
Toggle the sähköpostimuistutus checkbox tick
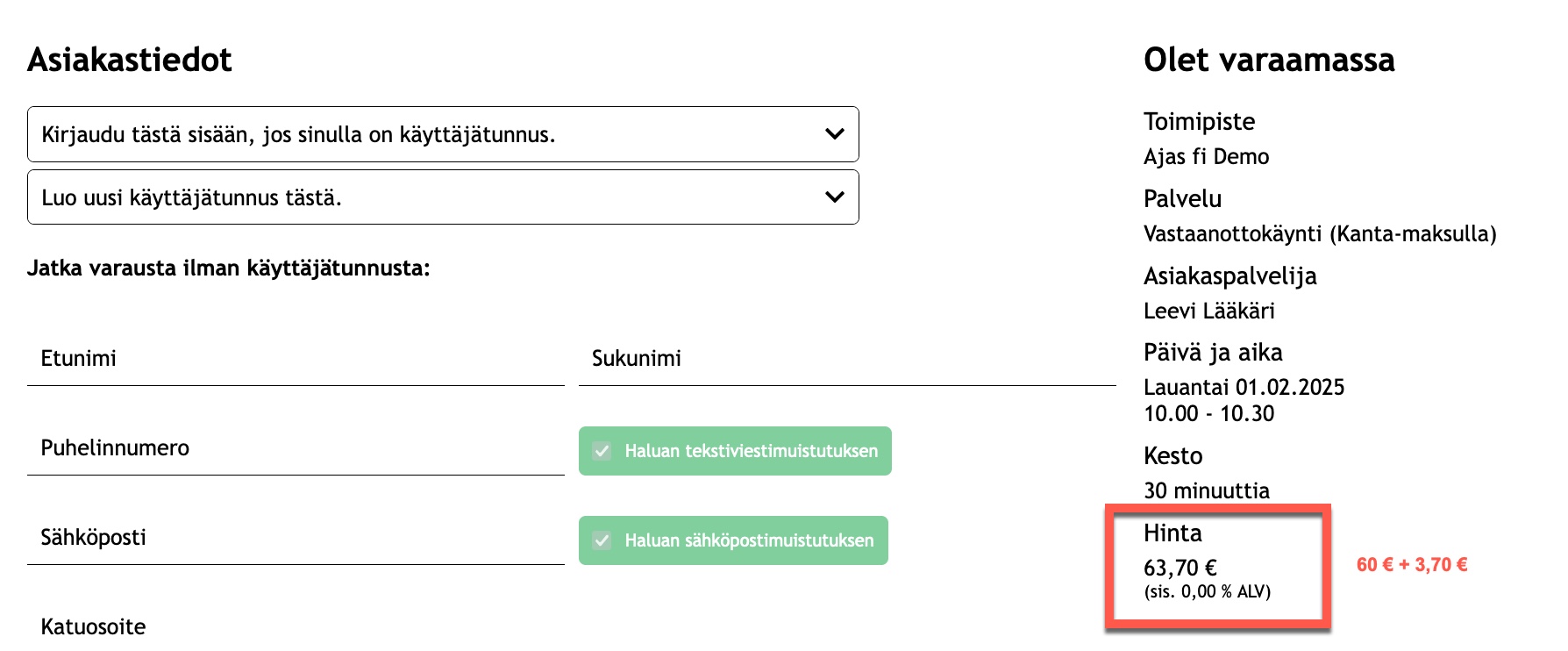(x=602, y=540)
